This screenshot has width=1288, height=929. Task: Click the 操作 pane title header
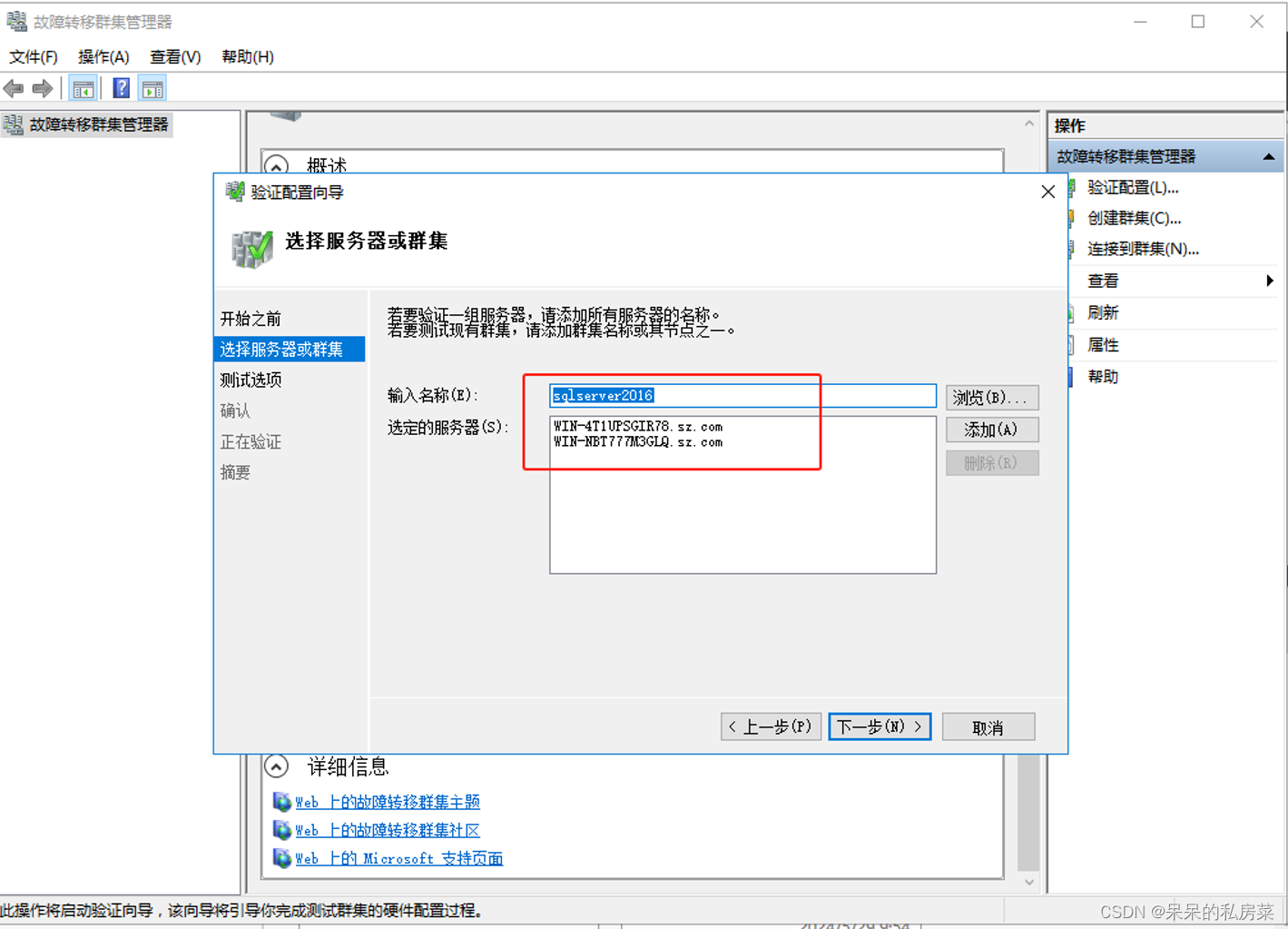pos(1165,125)
